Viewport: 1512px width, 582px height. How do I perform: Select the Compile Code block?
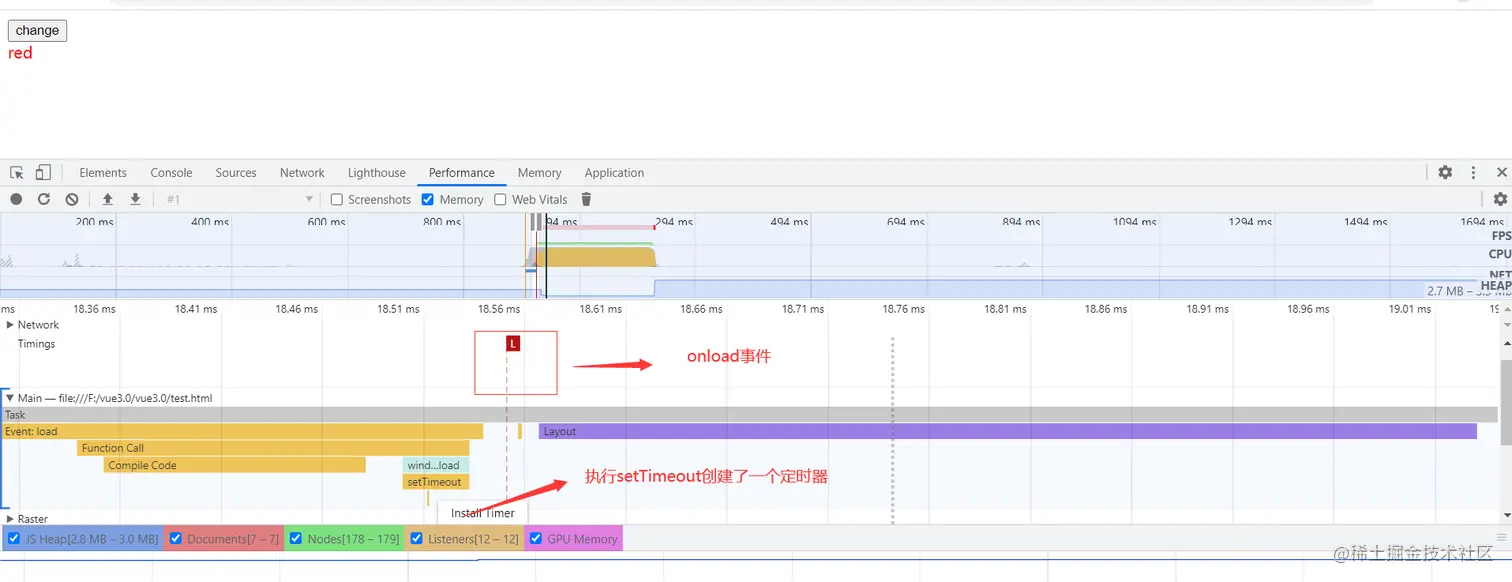pyautogui.click(x=235, y=465)
